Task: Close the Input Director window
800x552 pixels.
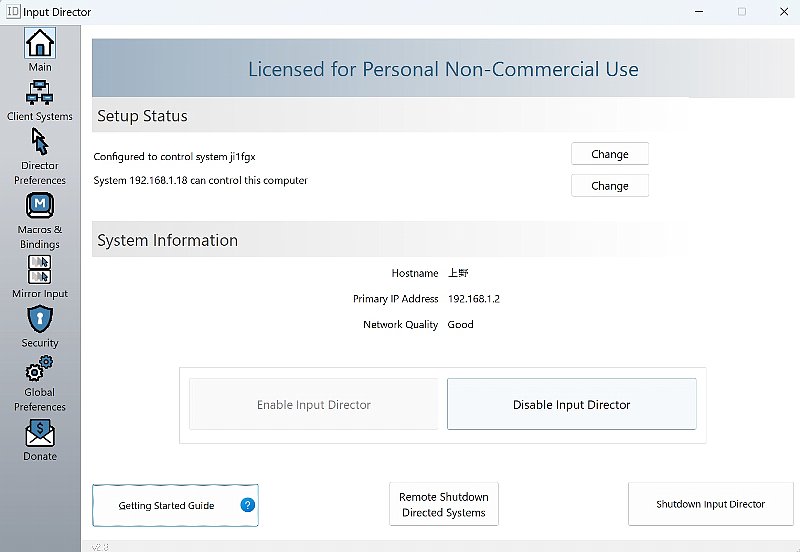Action: [784, 11]
